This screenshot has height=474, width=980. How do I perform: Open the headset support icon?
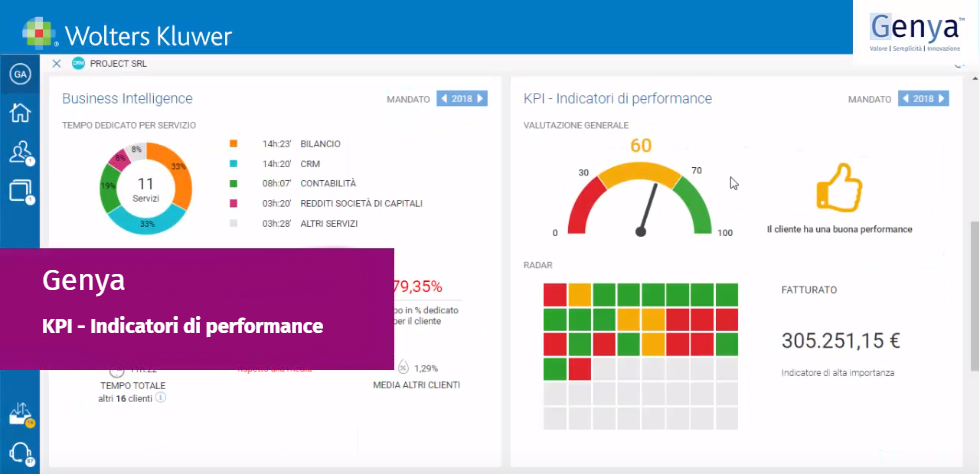point(21,453)
